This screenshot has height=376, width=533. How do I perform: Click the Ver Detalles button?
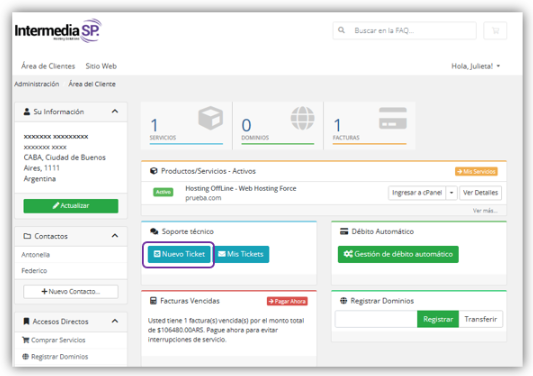[480, 193]
